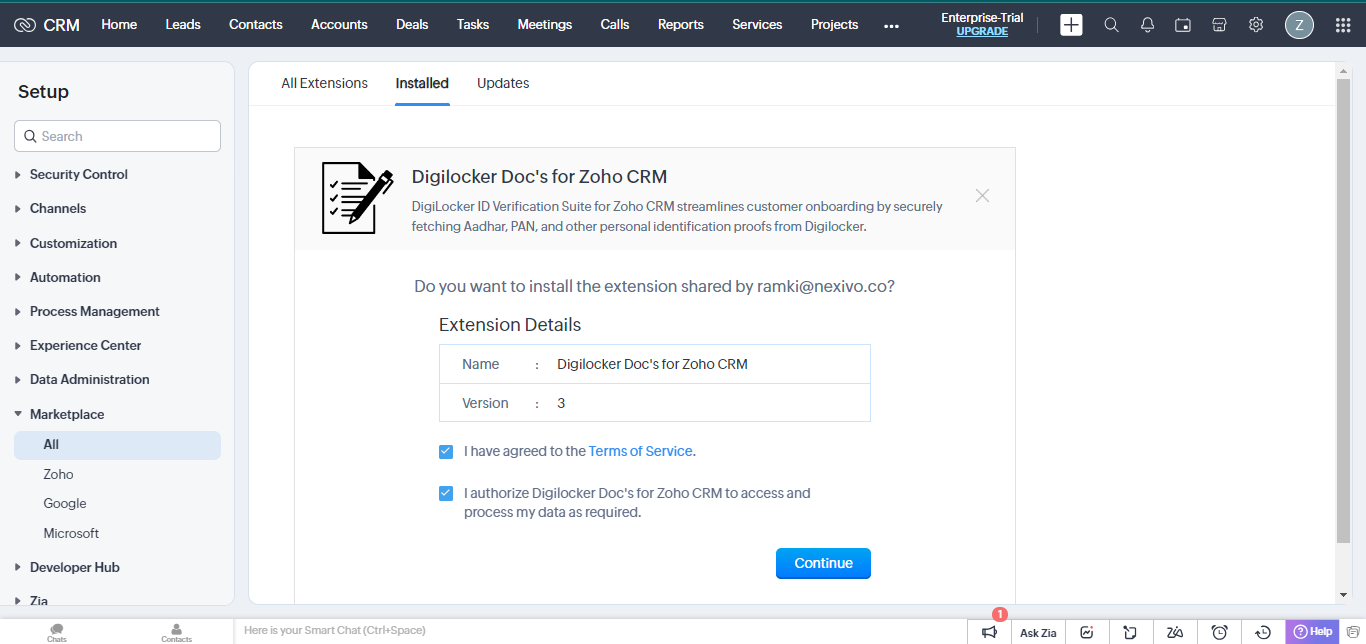Click the Zoho CRM logo
Screen dimensions: 1366x644
(x=47, y=25)
